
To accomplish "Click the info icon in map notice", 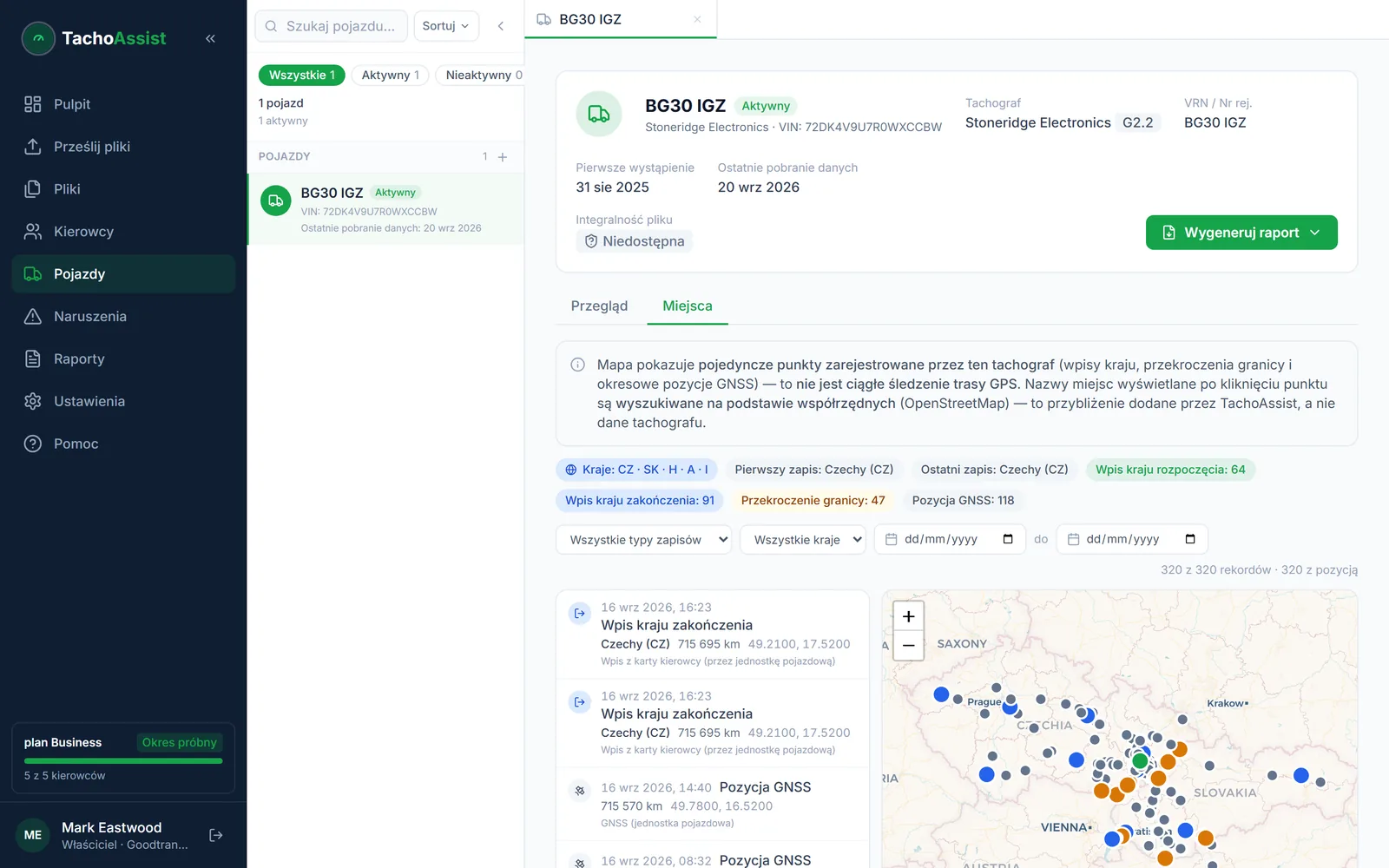I will 577,365.
